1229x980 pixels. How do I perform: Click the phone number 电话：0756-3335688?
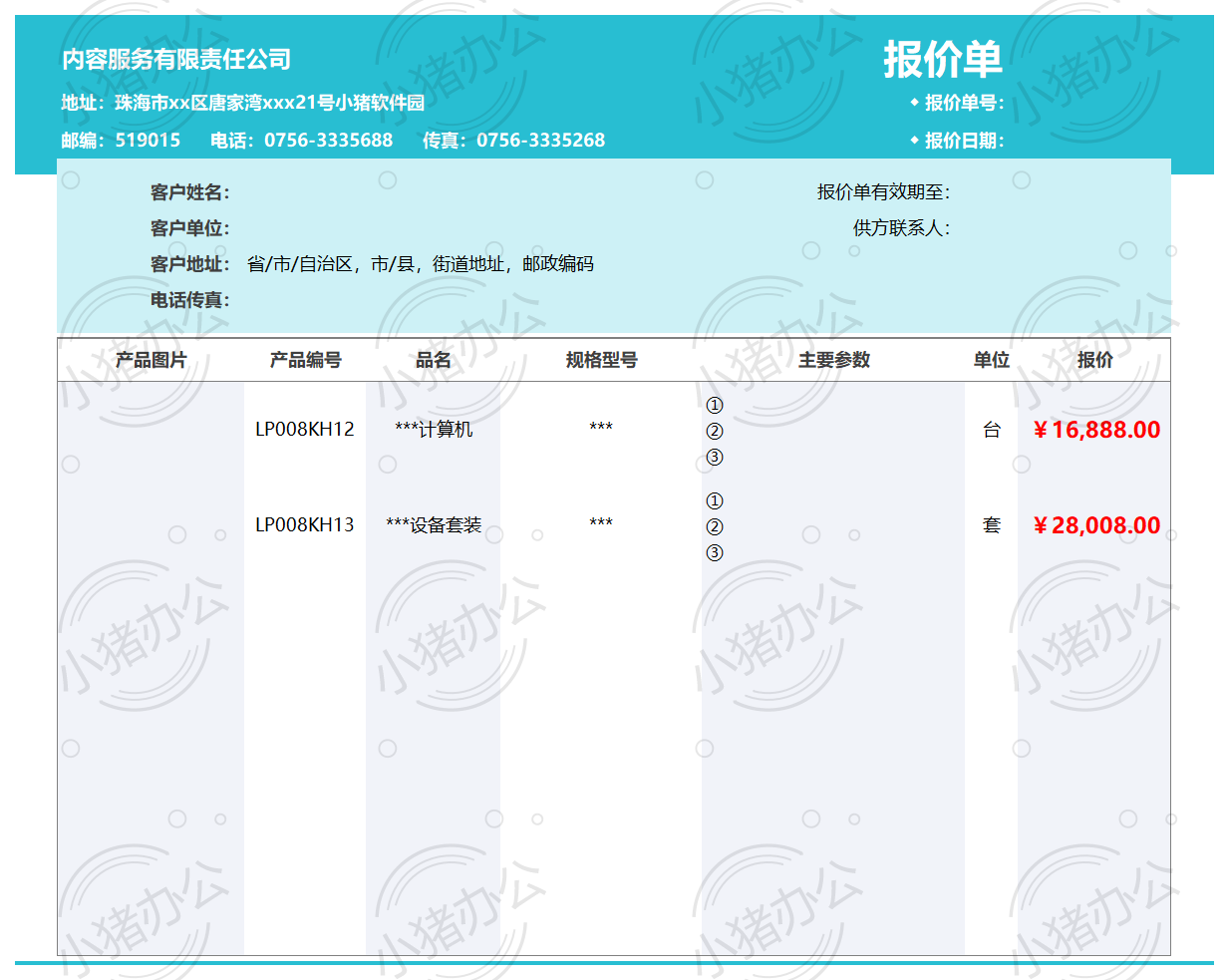coord(301,141)
